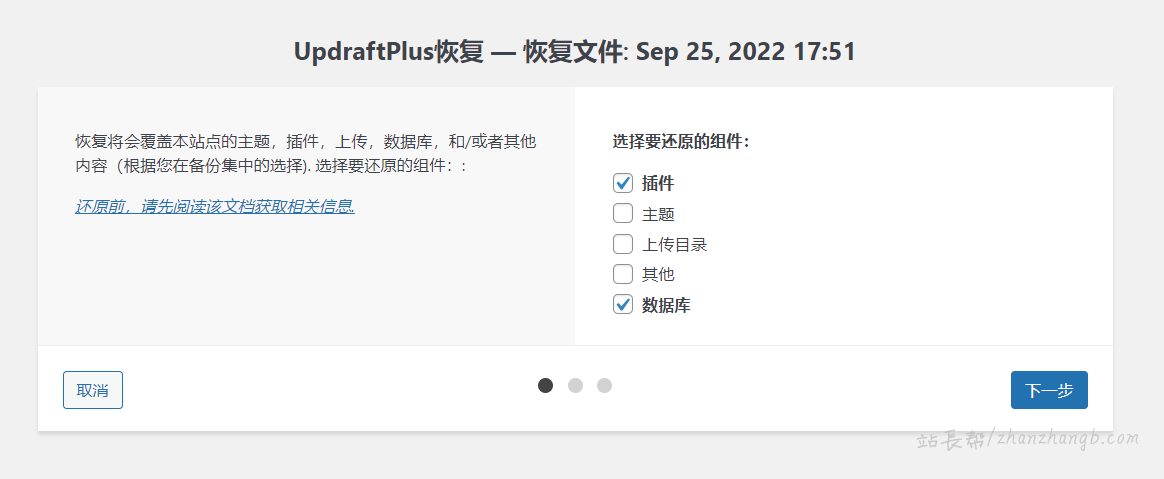The width and height of the screenshot is (1164, 479).
Task: Click the 主题 label text
Action: [x=658, y=214]
